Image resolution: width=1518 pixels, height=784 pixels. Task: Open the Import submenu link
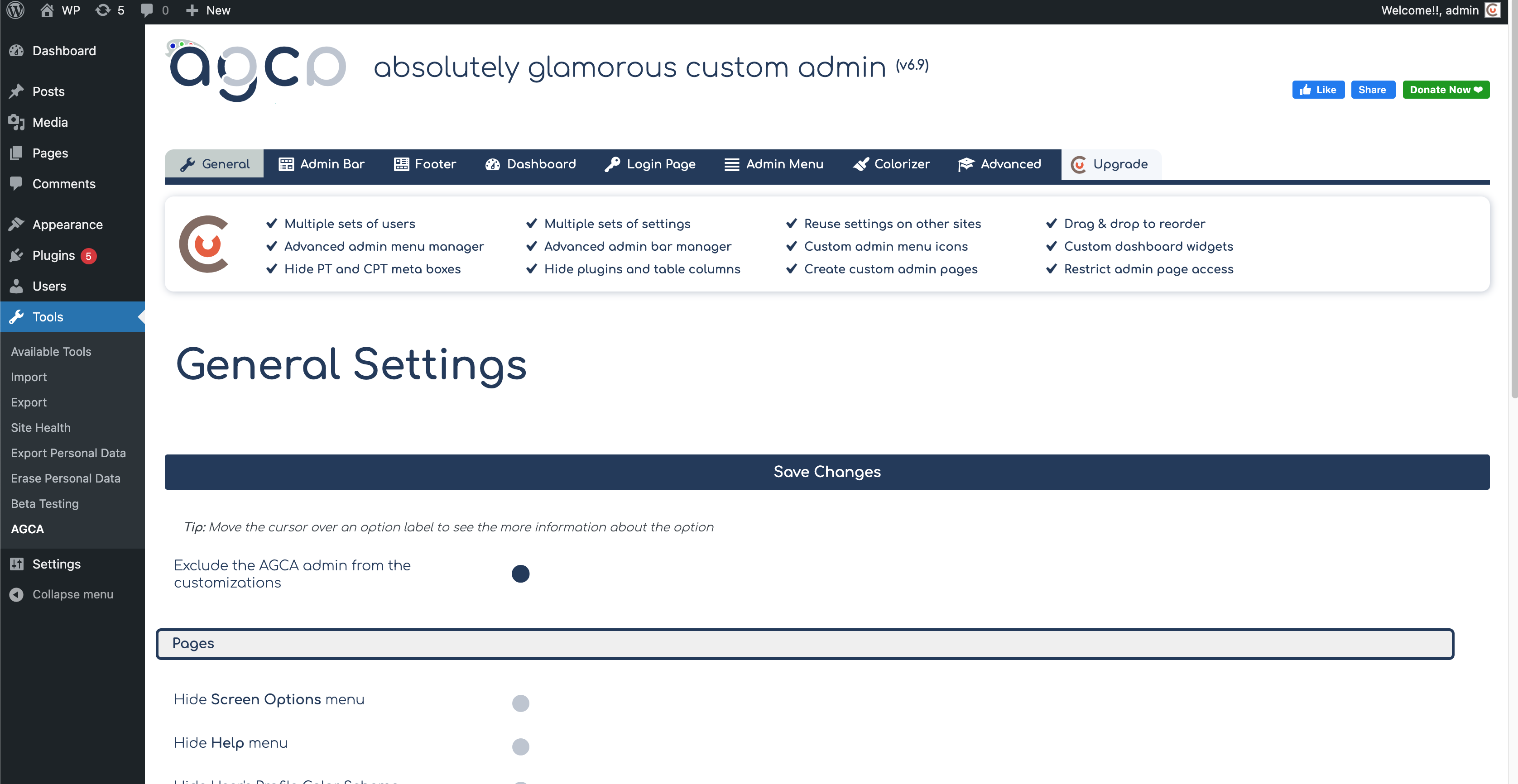[x=29, y=377]
